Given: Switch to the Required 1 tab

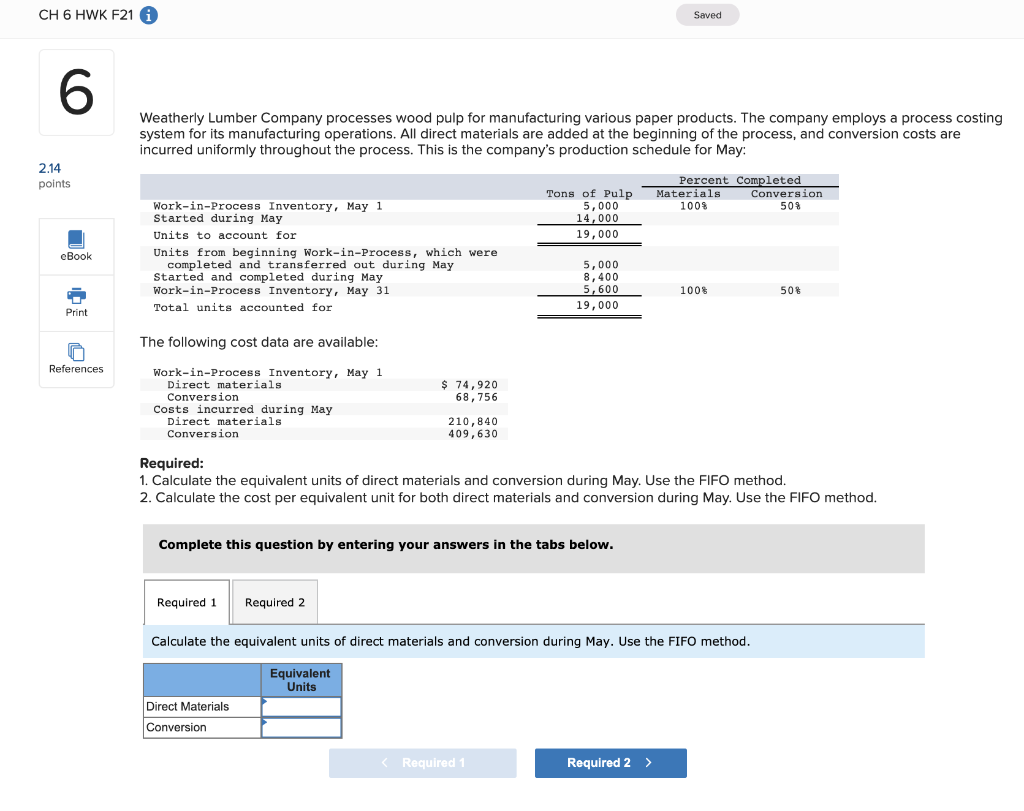Looking at the screenshot, I should [x=187, y=602].
